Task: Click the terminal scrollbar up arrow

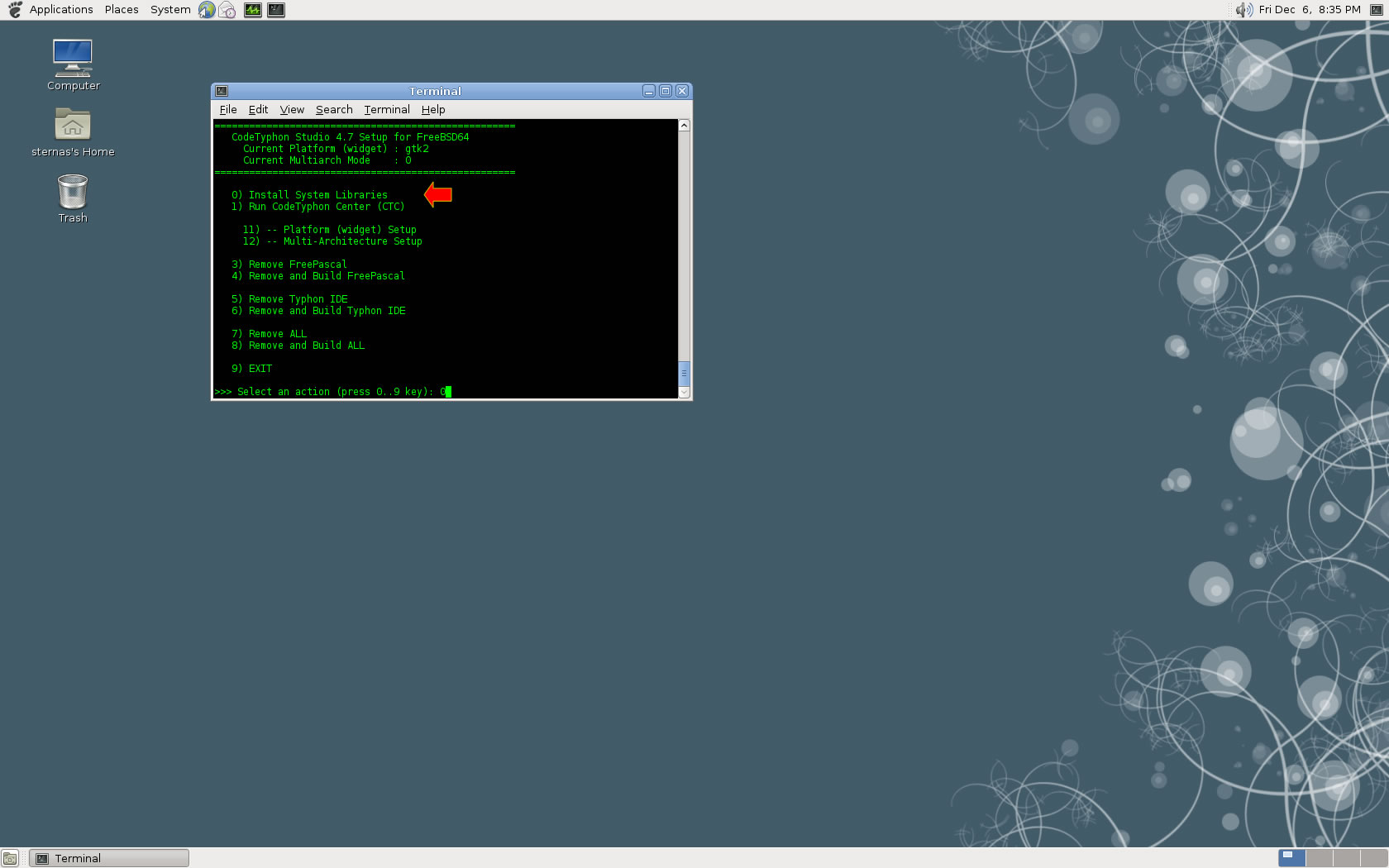Action: pyautogui.click(x=684, y=126)
